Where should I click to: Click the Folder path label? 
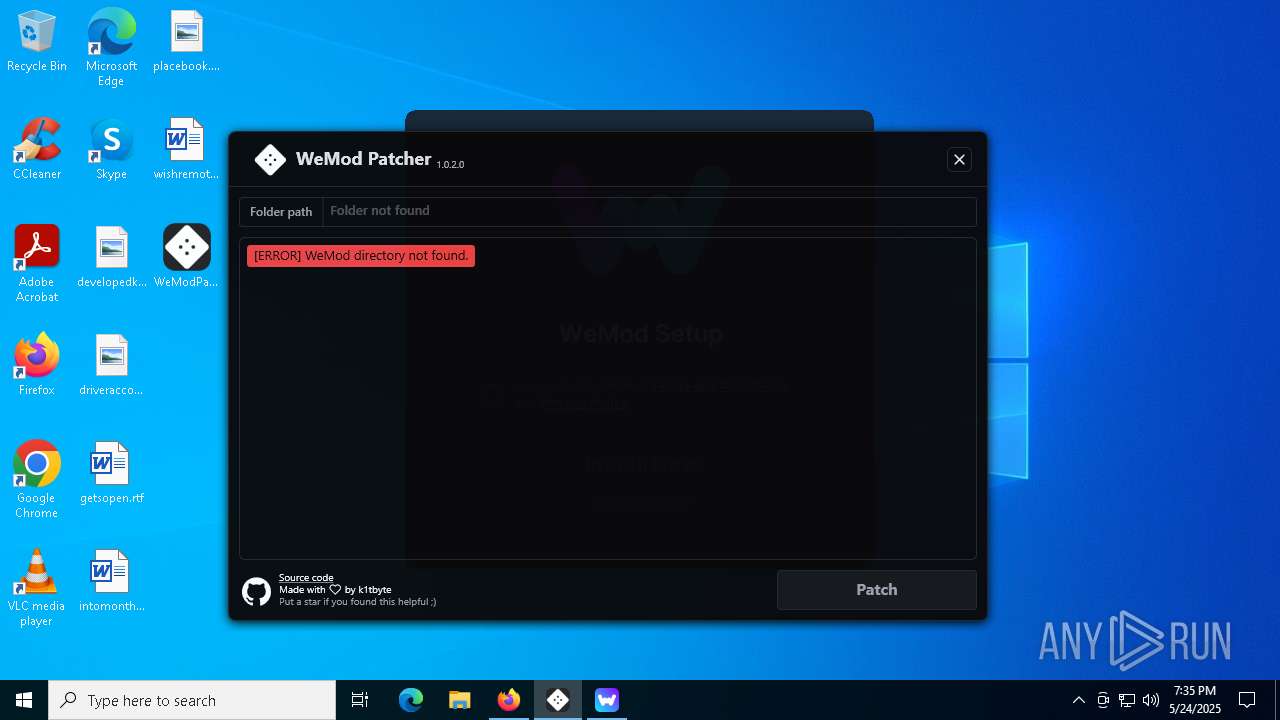point(281,212)
